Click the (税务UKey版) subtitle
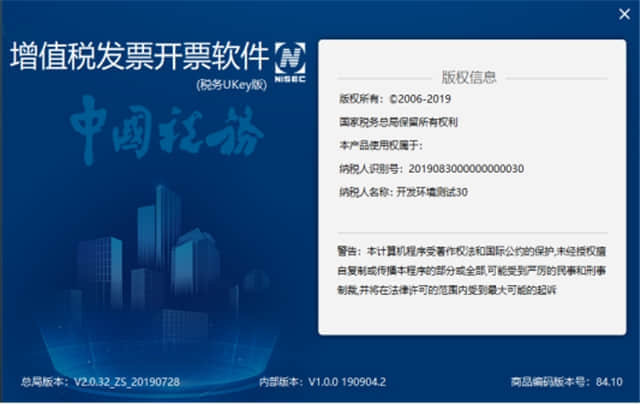640x404 pixels. click(232, 85)
